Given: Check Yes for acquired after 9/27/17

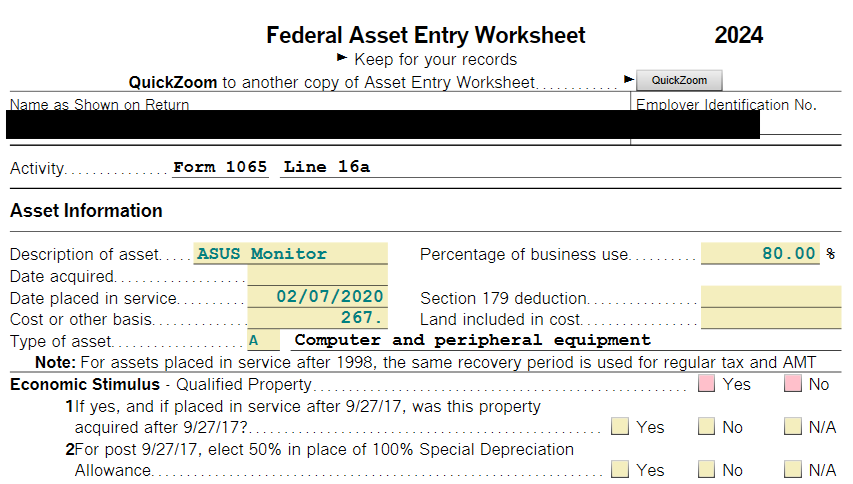Looking at the screenshot, I should pos(620,427).
